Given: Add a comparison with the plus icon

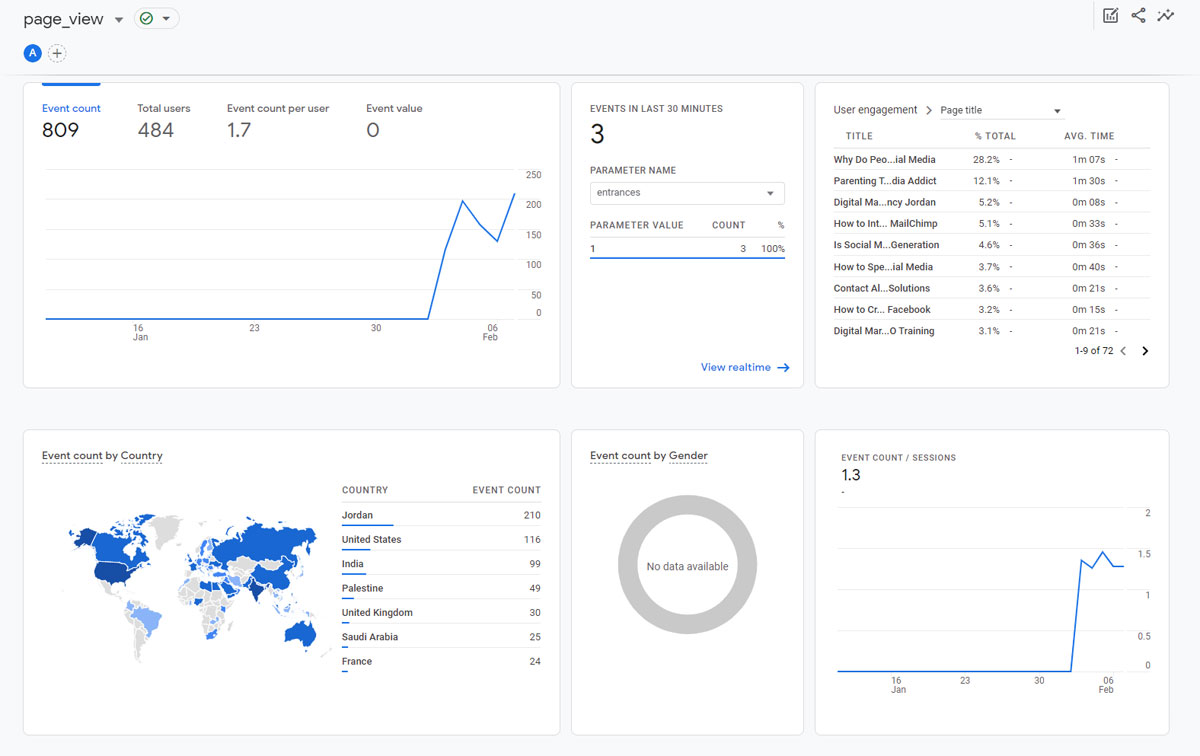Looking at the screenshot, I should [x=57, y=53].
